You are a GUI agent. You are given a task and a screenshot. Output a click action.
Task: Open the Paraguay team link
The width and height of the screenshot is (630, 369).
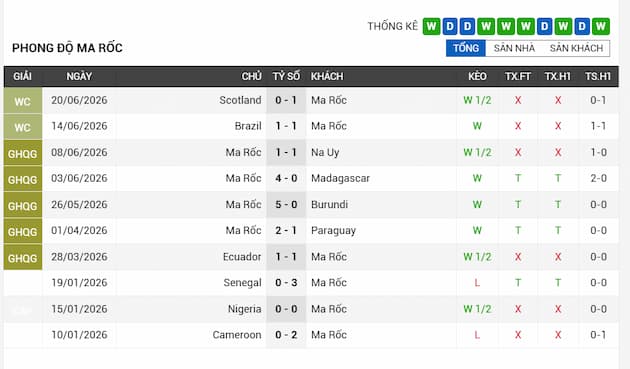click(x=333, y=231)
